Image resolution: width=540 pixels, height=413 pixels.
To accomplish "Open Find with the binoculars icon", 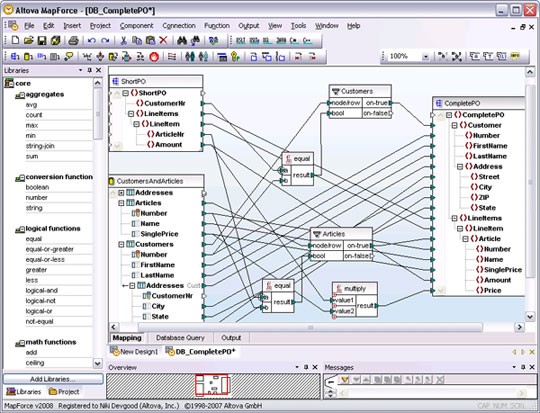I will click(182, 41).
